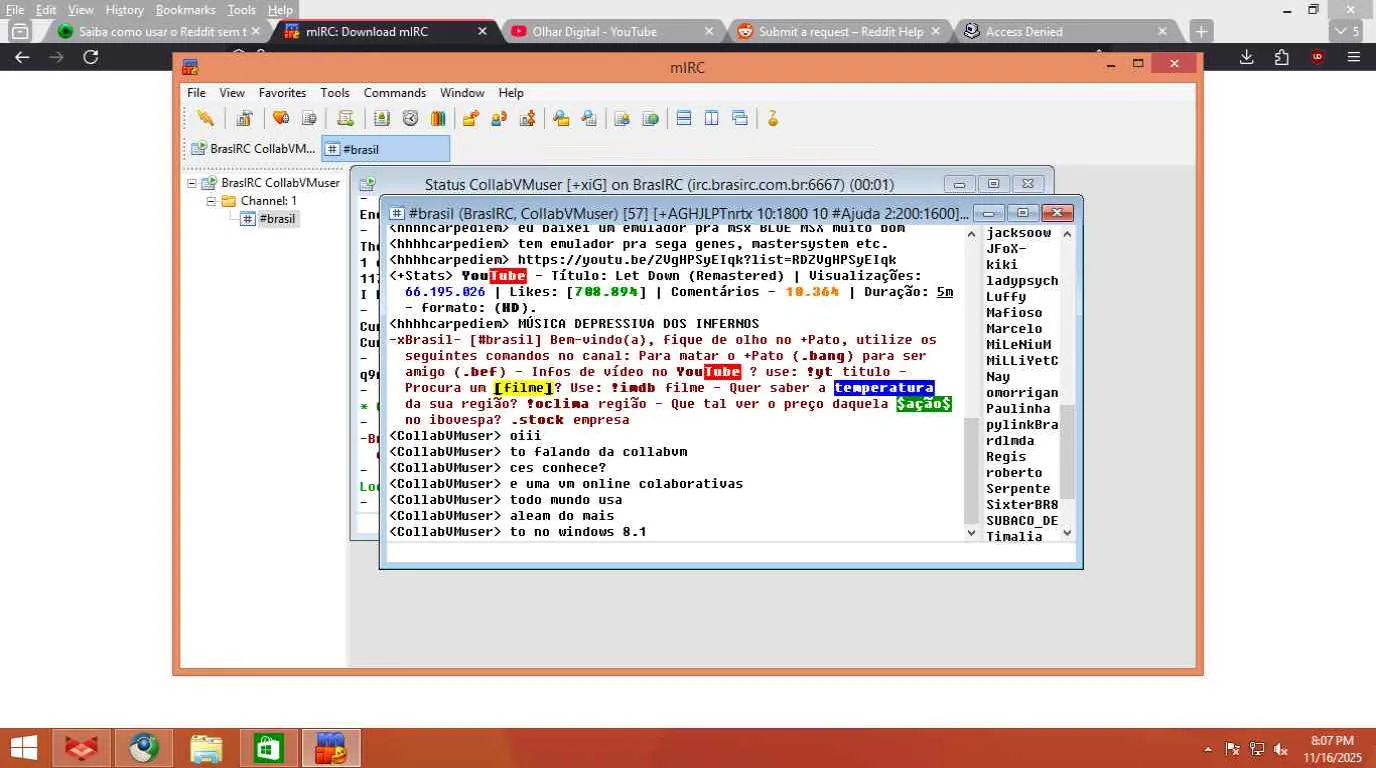
Task: Collapse the BrasIRC CollabVMuser tree node
Action: coord(193,184)
